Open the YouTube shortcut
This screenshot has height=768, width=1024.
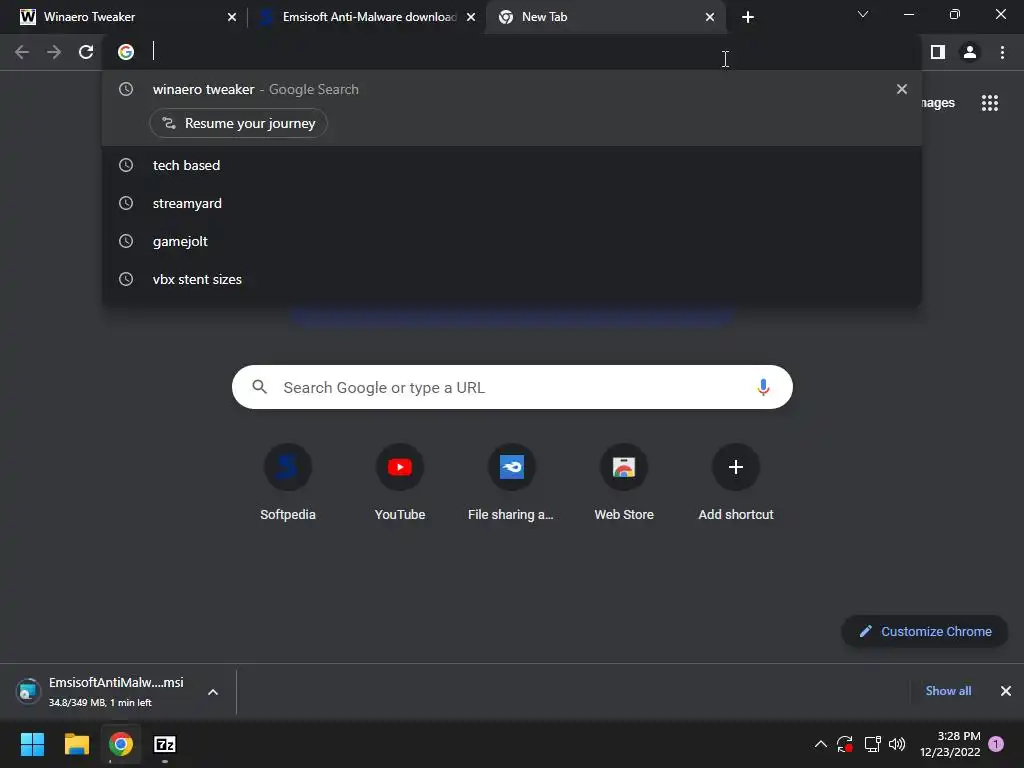(x=400, y=483)
